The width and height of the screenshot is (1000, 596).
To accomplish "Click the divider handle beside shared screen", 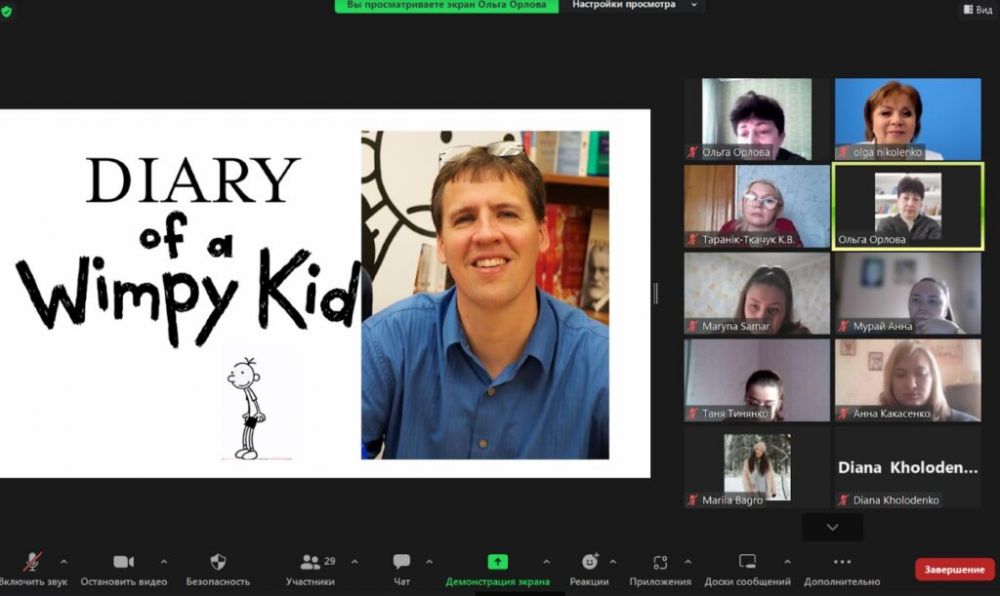I will click(656, 293).
